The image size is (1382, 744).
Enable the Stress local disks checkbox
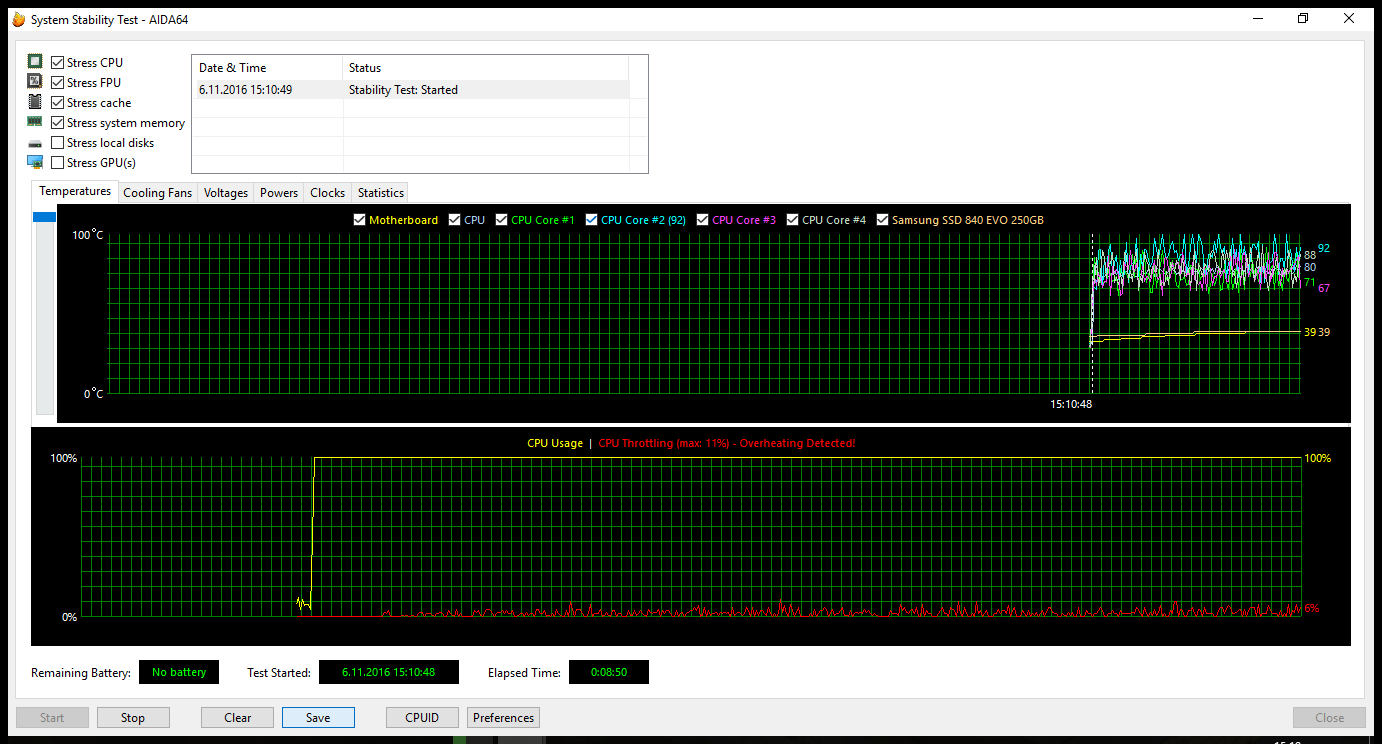(57, 142)
